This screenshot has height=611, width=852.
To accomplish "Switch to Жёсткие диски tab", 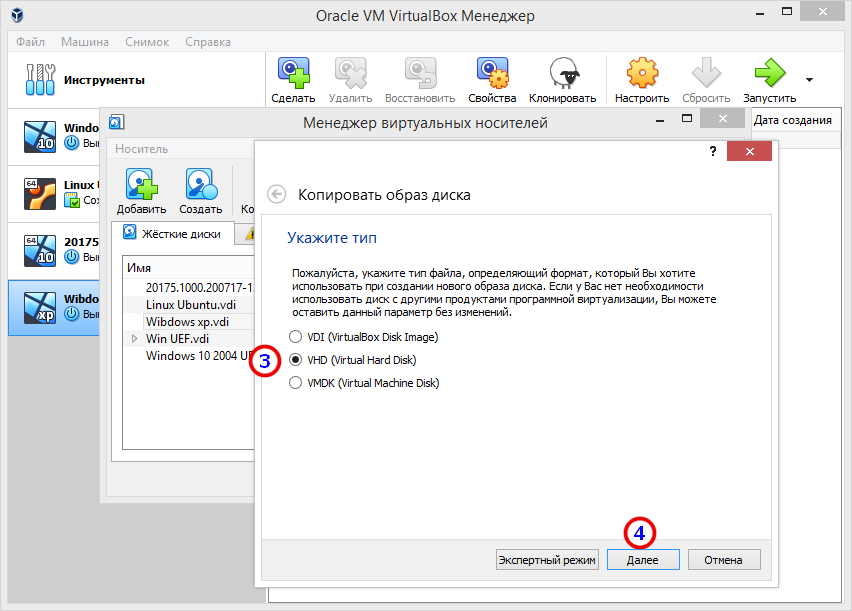I will click(176, 234).
